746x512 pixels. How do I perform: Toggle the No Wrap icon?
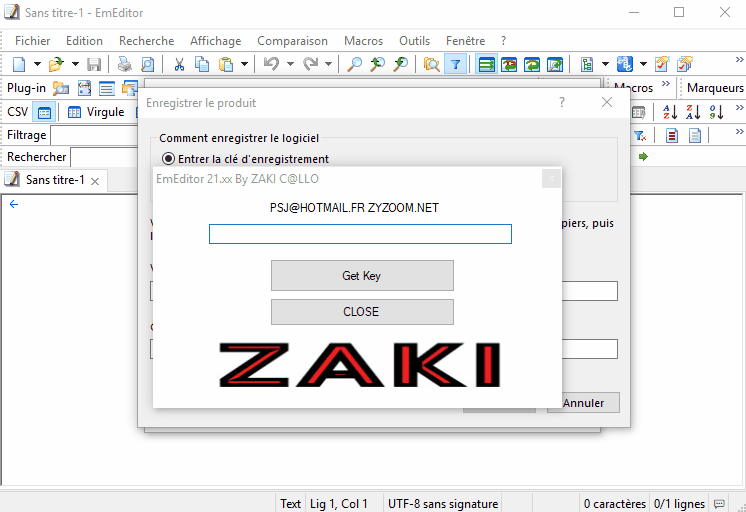[486, 64]
